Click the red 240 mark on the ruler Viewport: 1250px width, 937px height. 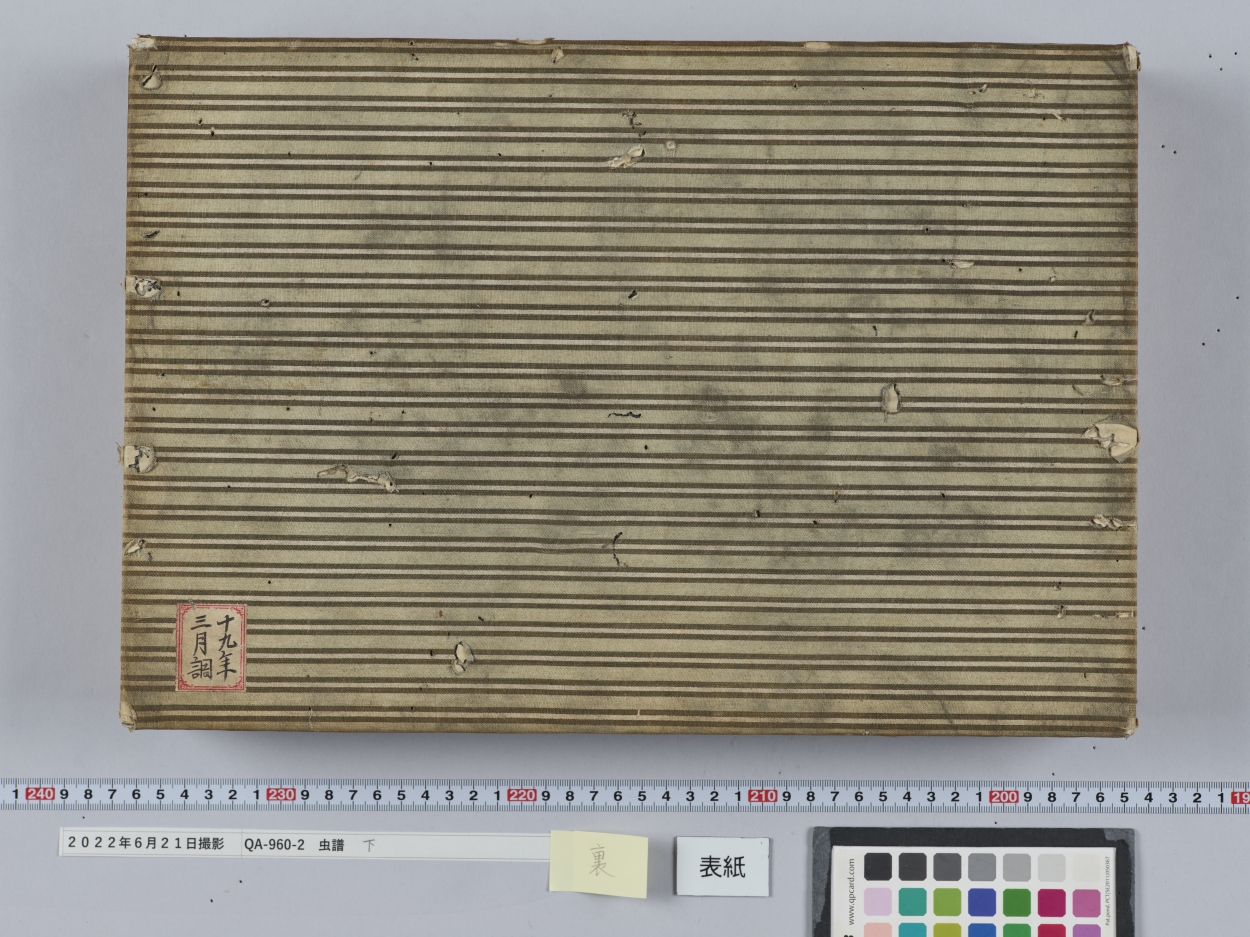point(40,795)
